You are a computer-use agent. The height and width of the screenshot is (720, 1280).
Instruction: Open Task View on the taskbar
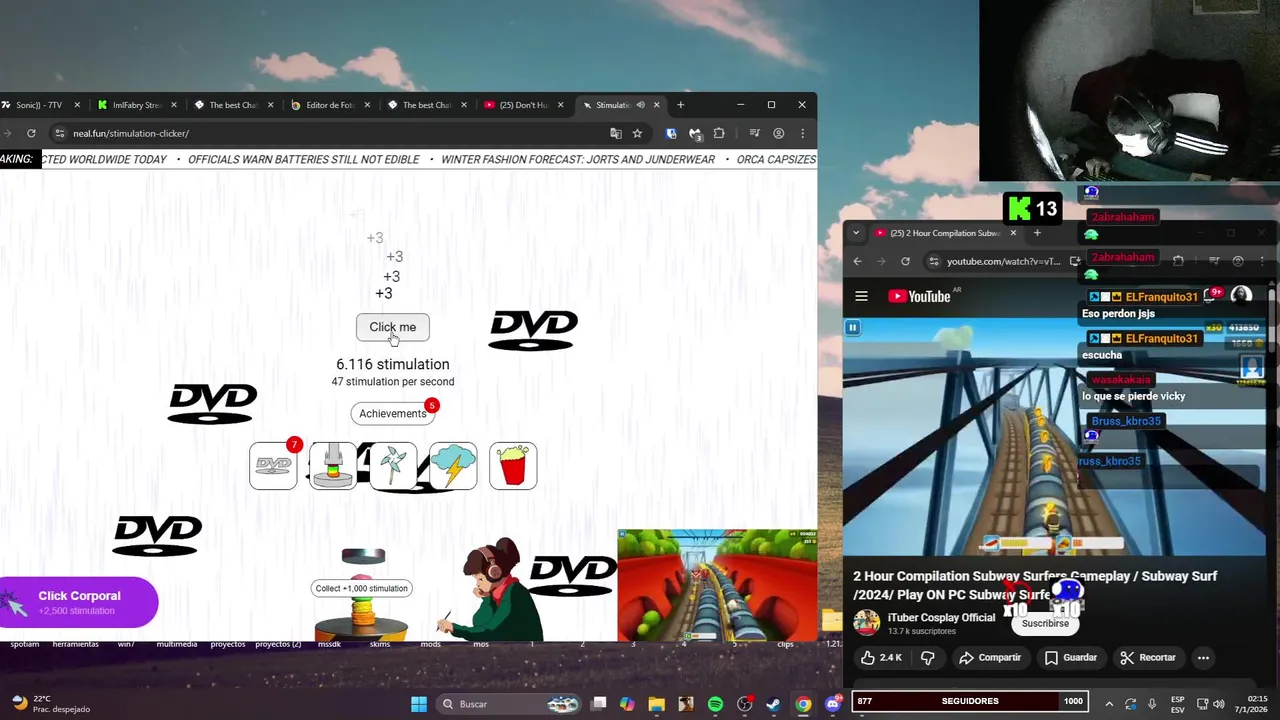click(x=599, y=704)
